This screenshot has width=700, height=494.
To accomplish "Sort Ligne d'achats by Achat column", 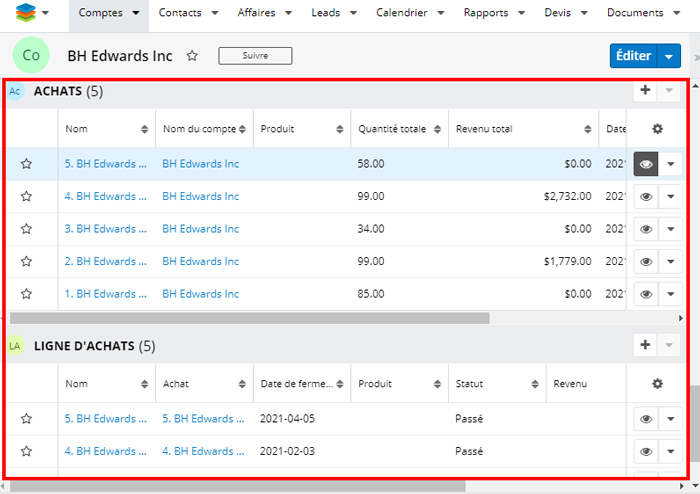I will click(x=242, y=384).
